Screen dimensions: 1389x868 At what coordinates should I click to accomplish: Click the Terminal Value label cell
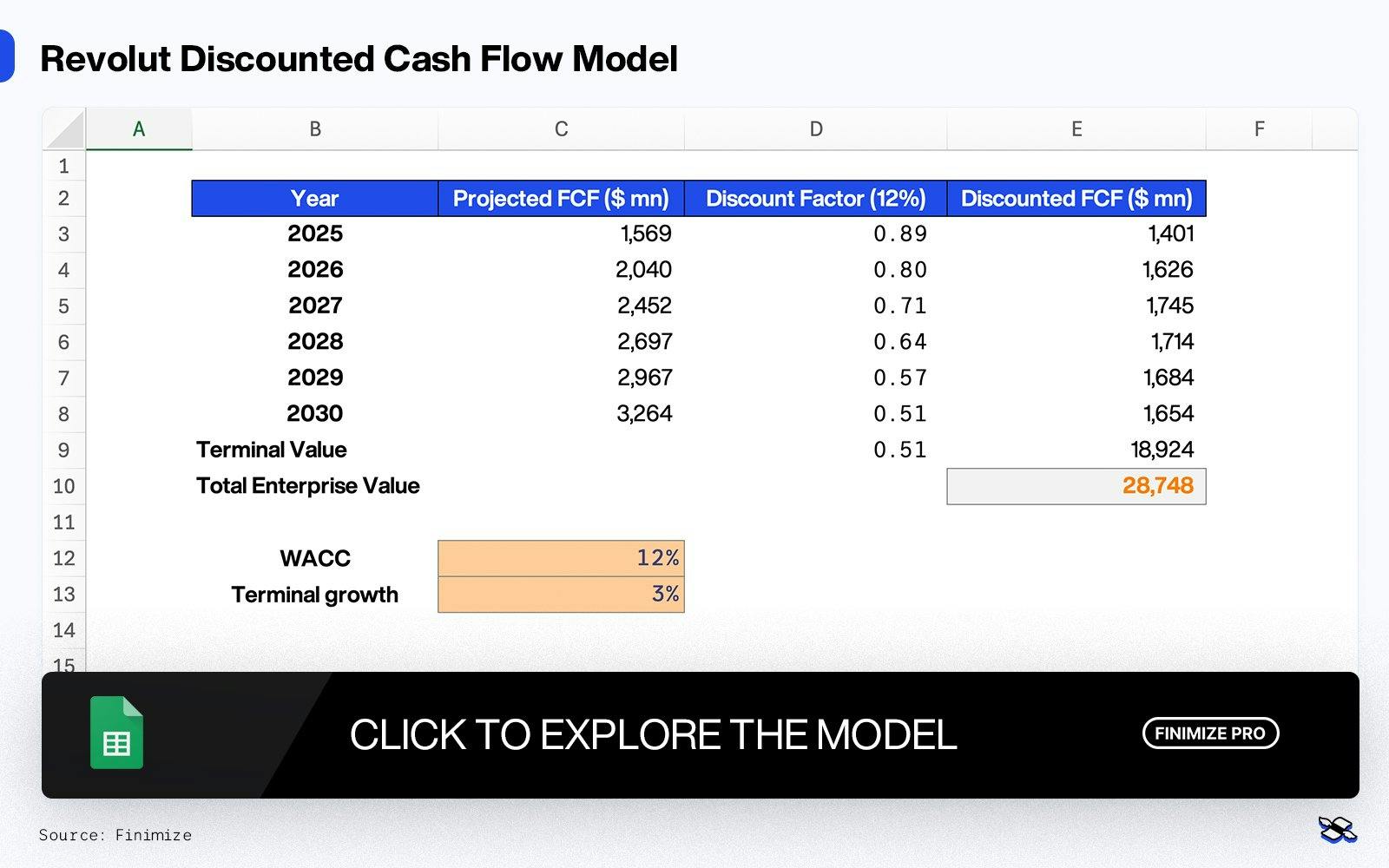pyautogui.click(x=315, y=450)
